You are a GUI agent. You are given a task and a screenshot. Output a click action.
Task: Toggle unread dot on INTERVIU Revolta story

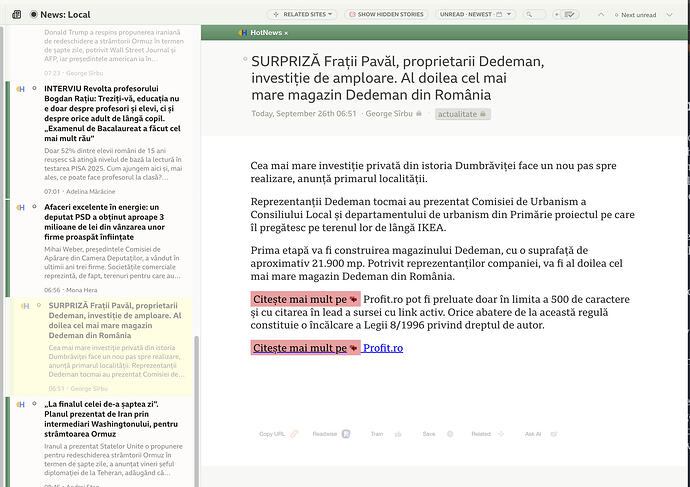(x=34, y=88)
